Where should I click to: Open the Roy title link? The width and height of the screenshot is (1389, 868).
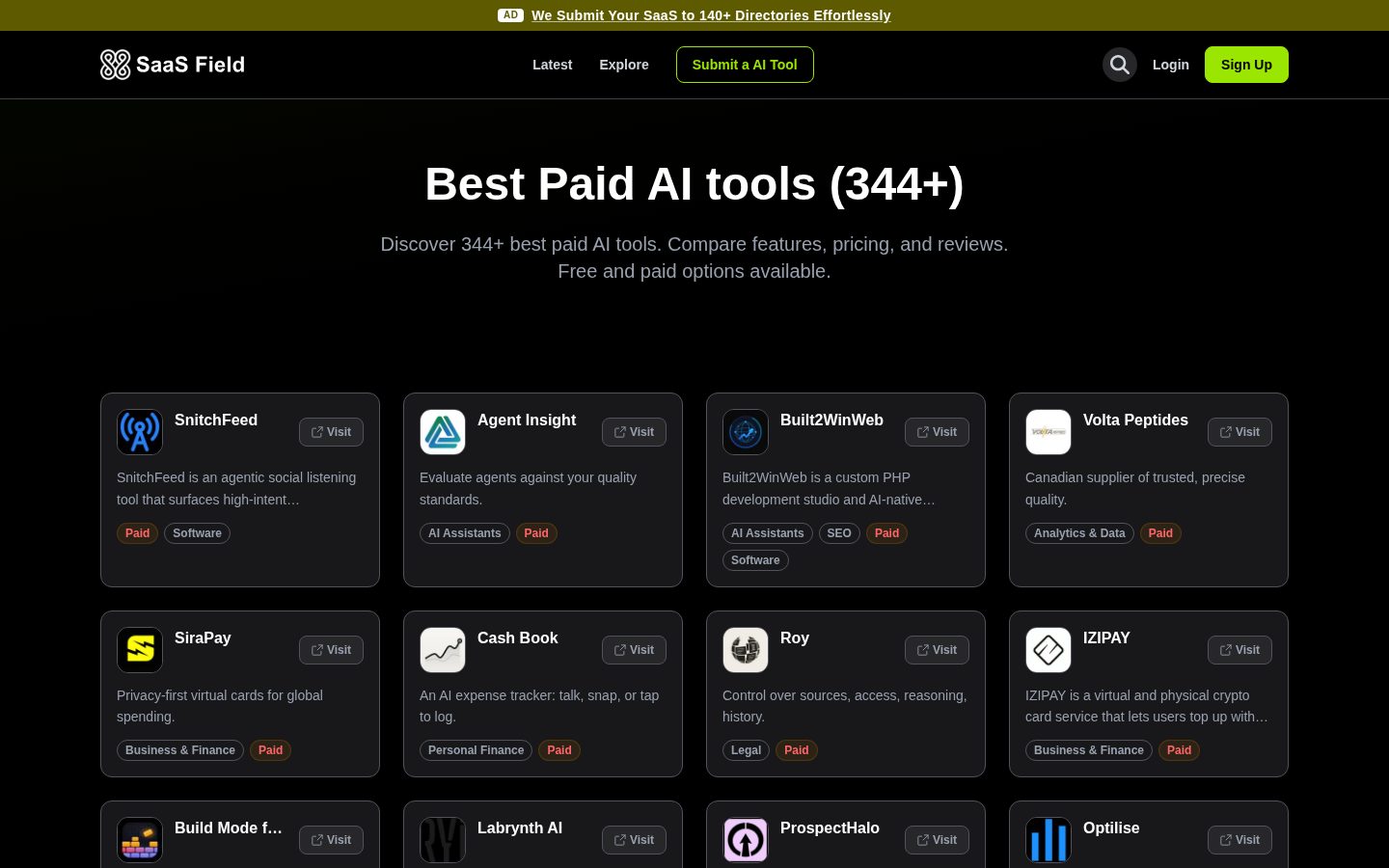795,637
